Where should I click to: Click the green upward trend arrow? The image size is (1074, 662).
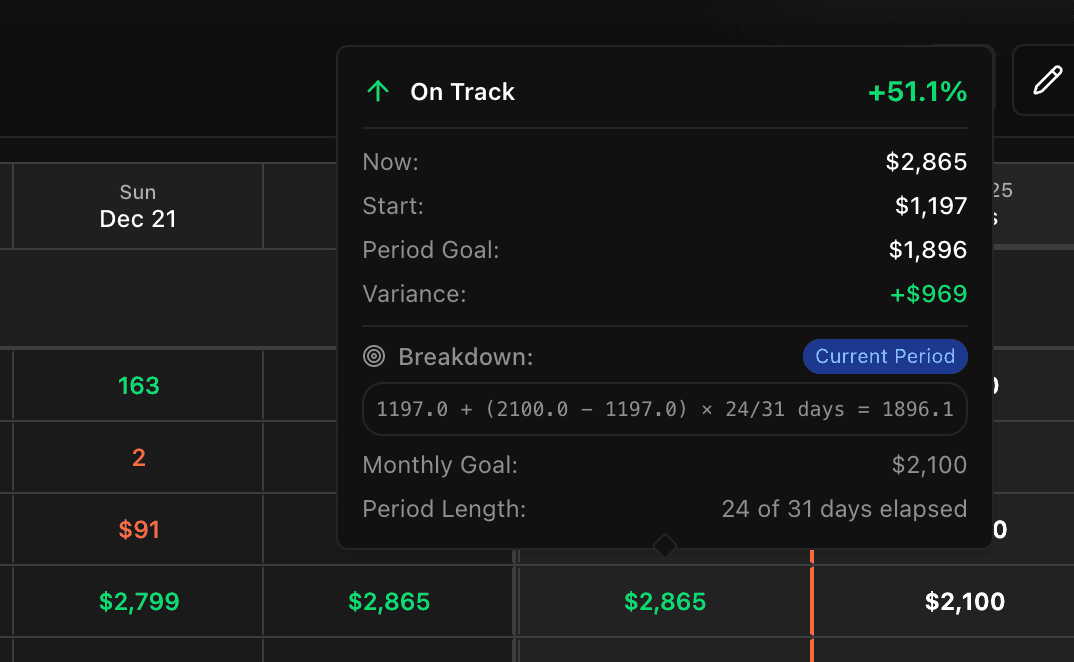[x=377, y=90]
